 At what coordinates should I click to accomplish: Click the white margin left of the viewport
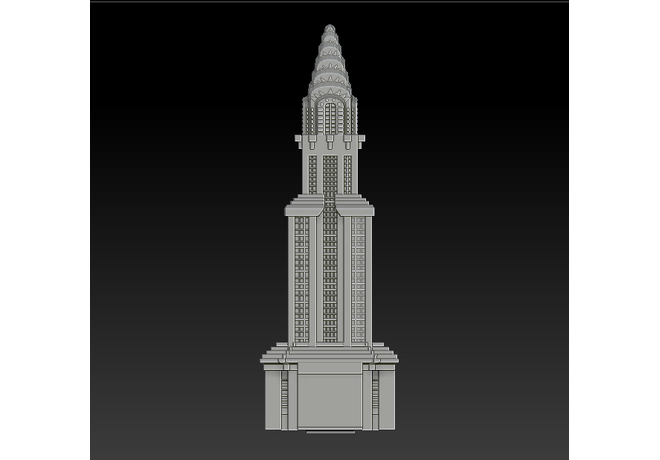click(x=45, y=230)
